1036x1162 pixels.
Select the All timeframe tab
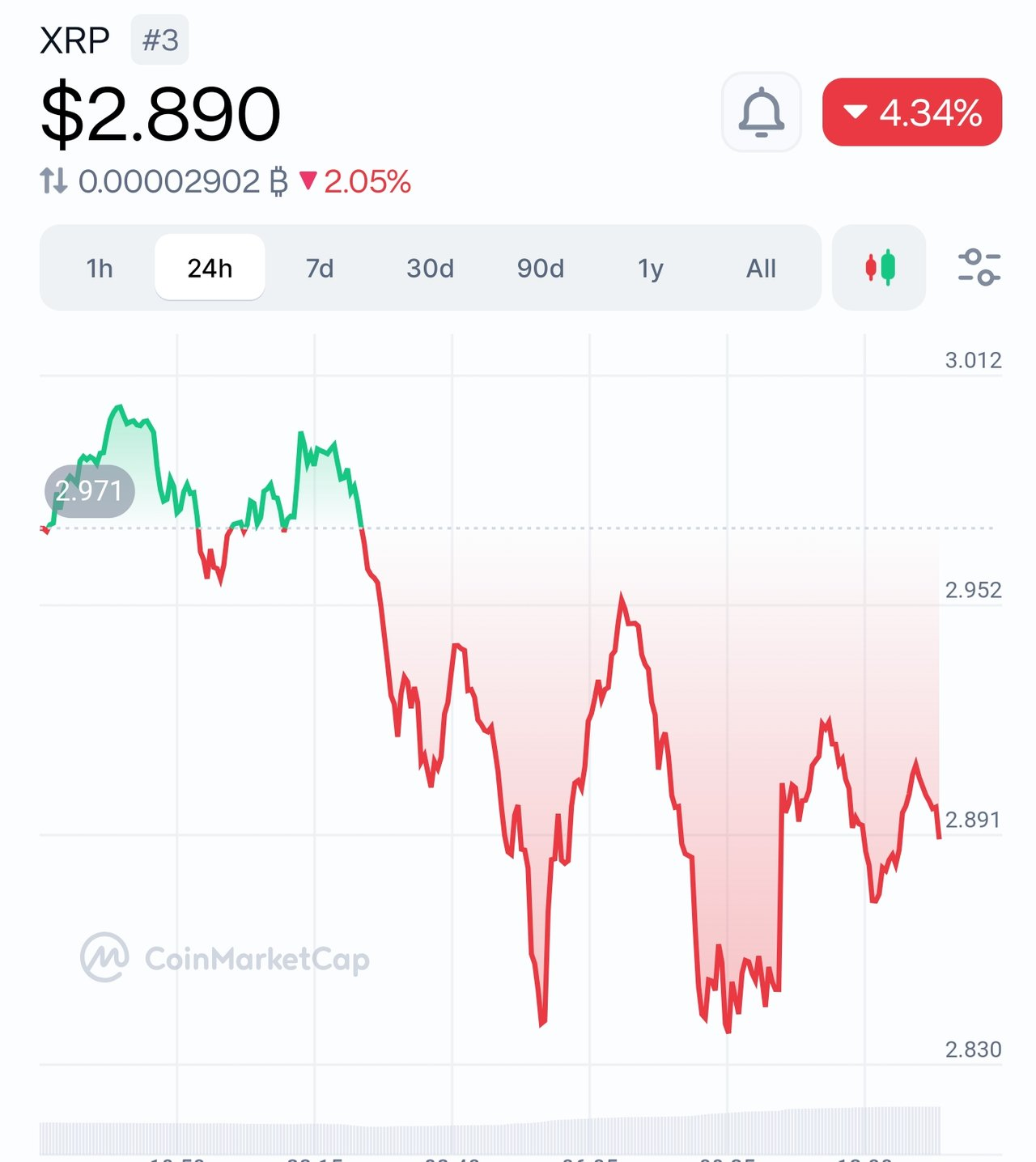coord(761,268)
